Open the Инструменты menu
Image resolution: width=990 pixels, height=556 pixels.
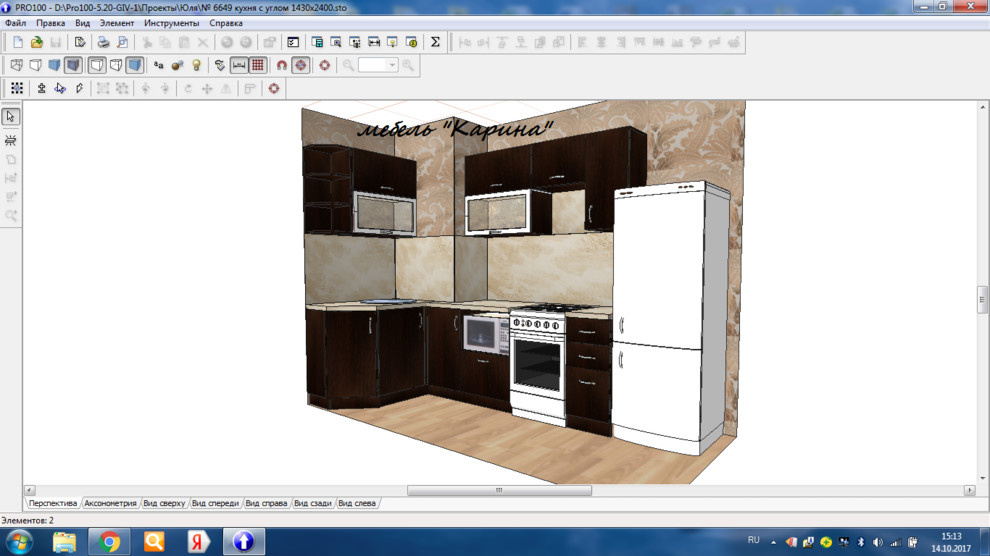click(171, 23)
